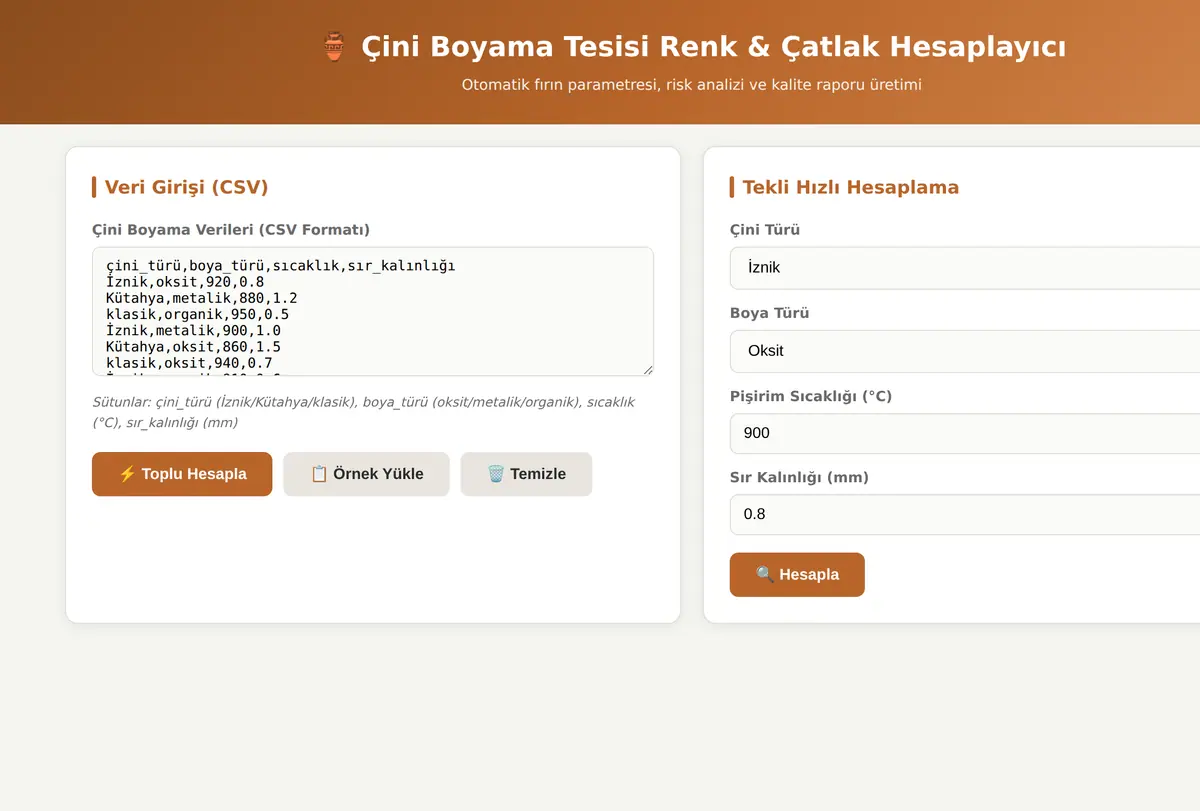Image resolution: width=1200 pixels, height=811 pixels.
Task: Click the page title Çini Boyama Tesisi
Action: (713, 47)
